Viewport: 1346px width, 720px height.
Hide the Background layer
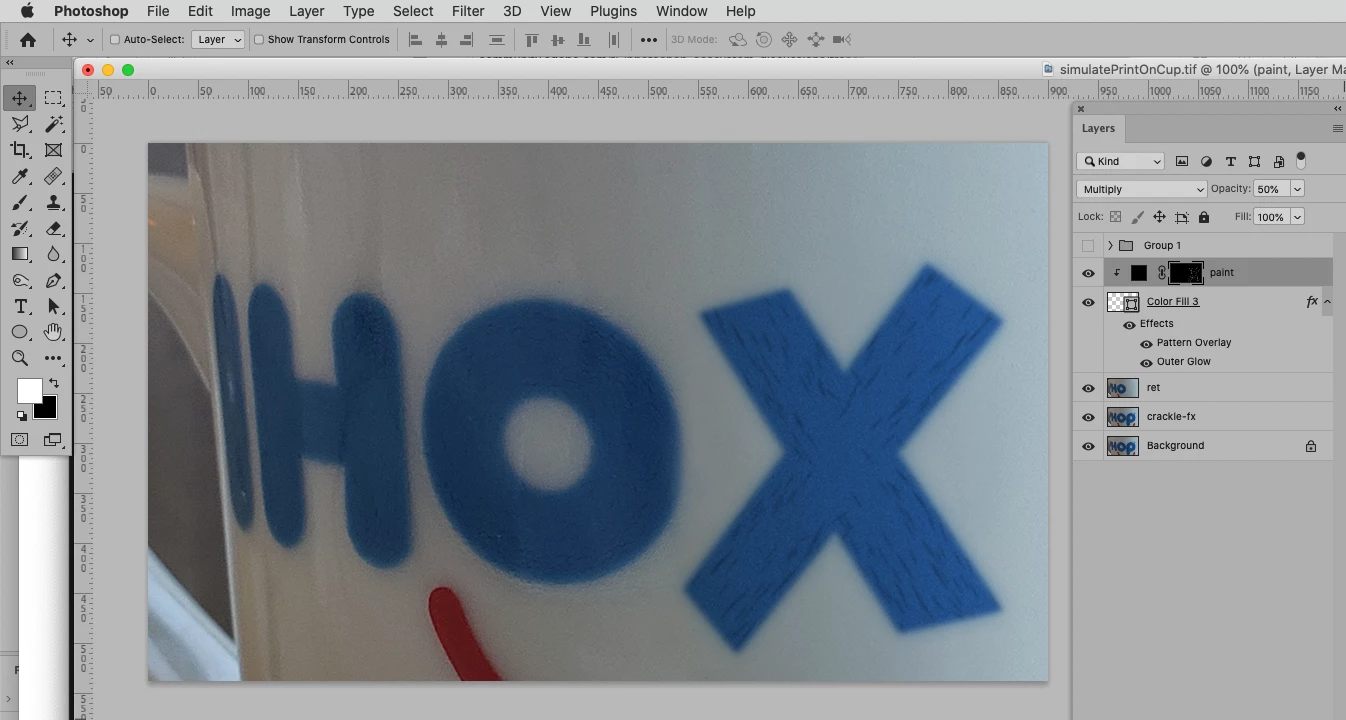[1088, 446]
